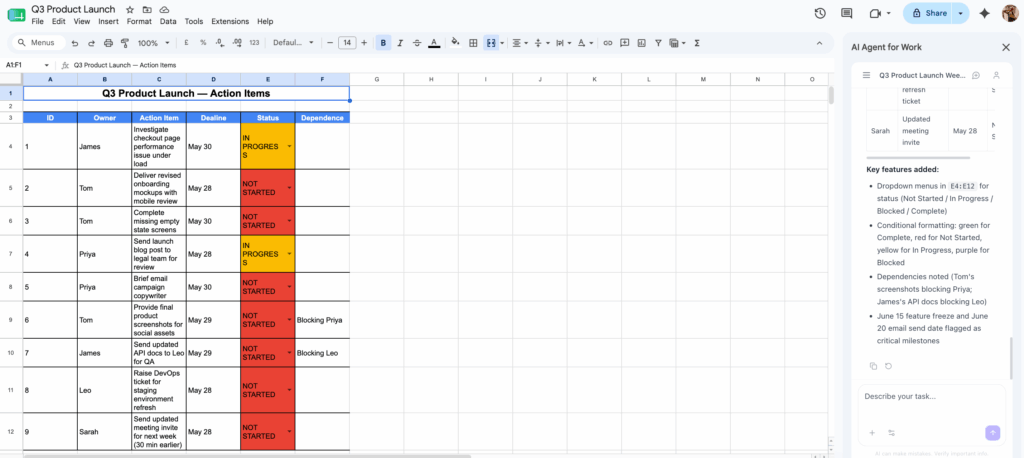Open text wrapping dropdown
Image resolution: width=1024 pixels, height=458 pixels.
coord(564,43)
